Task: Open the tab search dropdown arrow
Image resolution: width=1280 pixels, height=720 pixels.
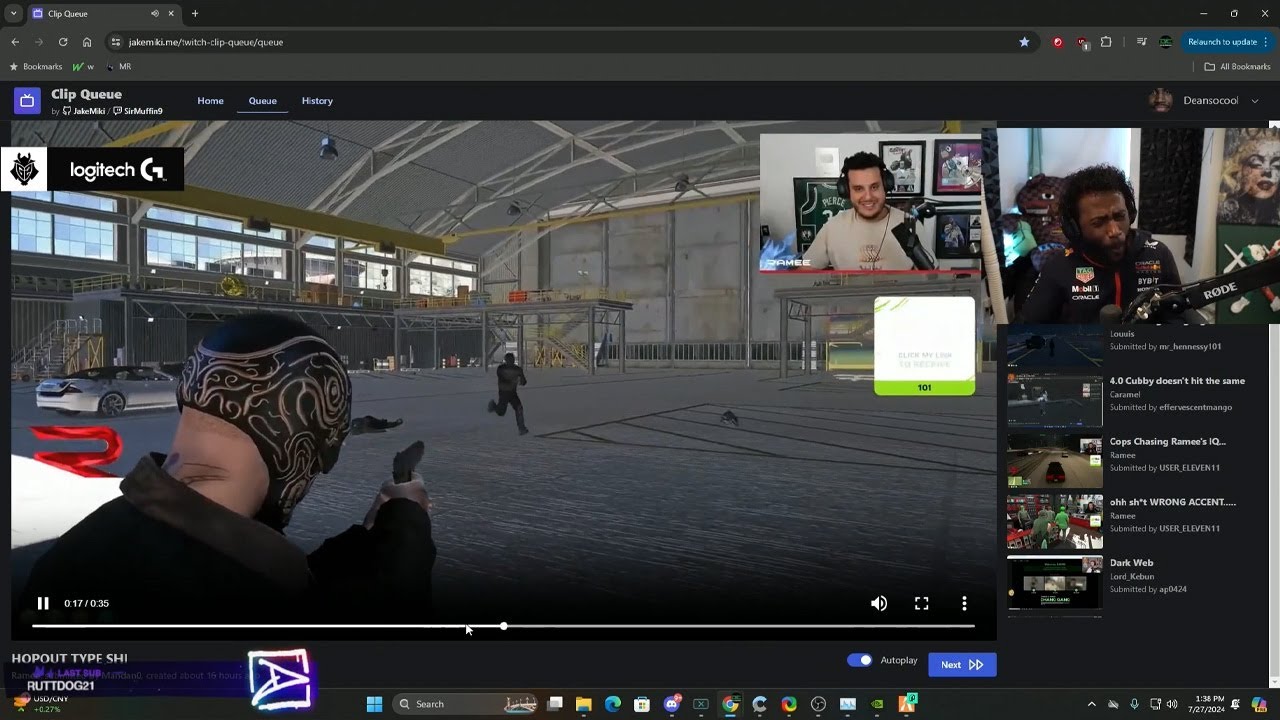Action: 13,14
